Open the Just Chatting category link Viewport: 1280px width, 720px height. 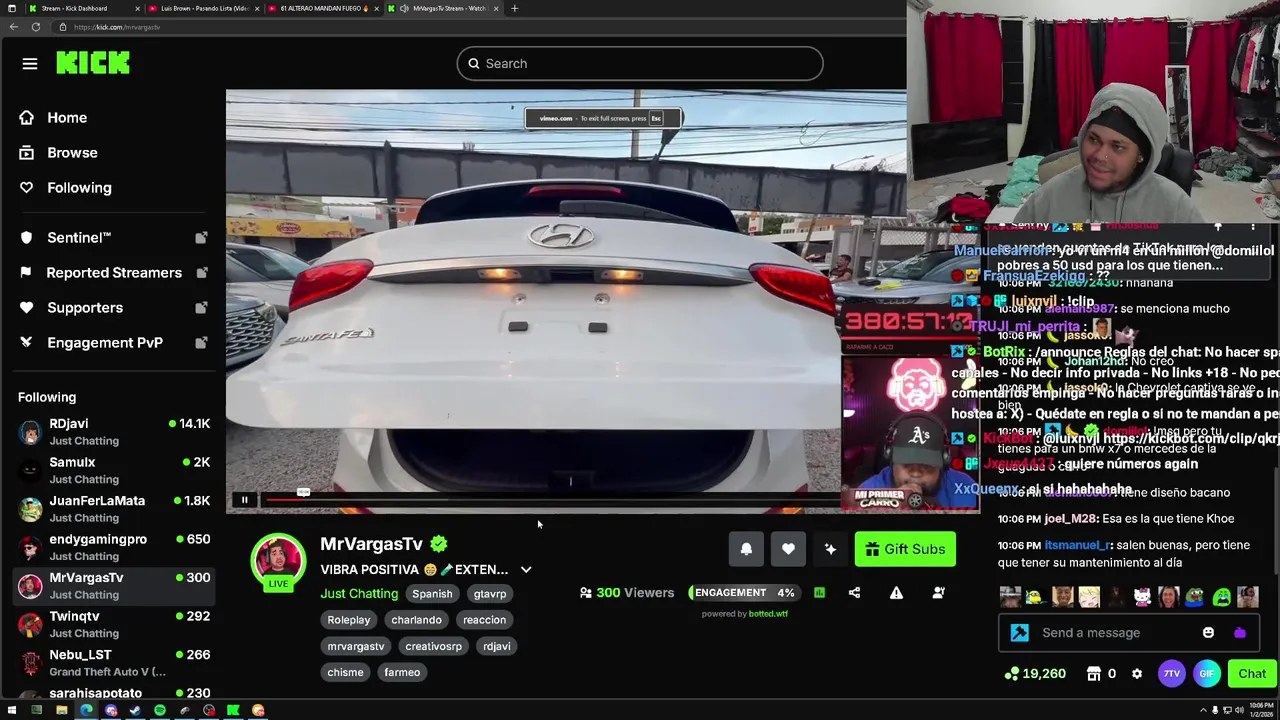(x=359, y=594)
